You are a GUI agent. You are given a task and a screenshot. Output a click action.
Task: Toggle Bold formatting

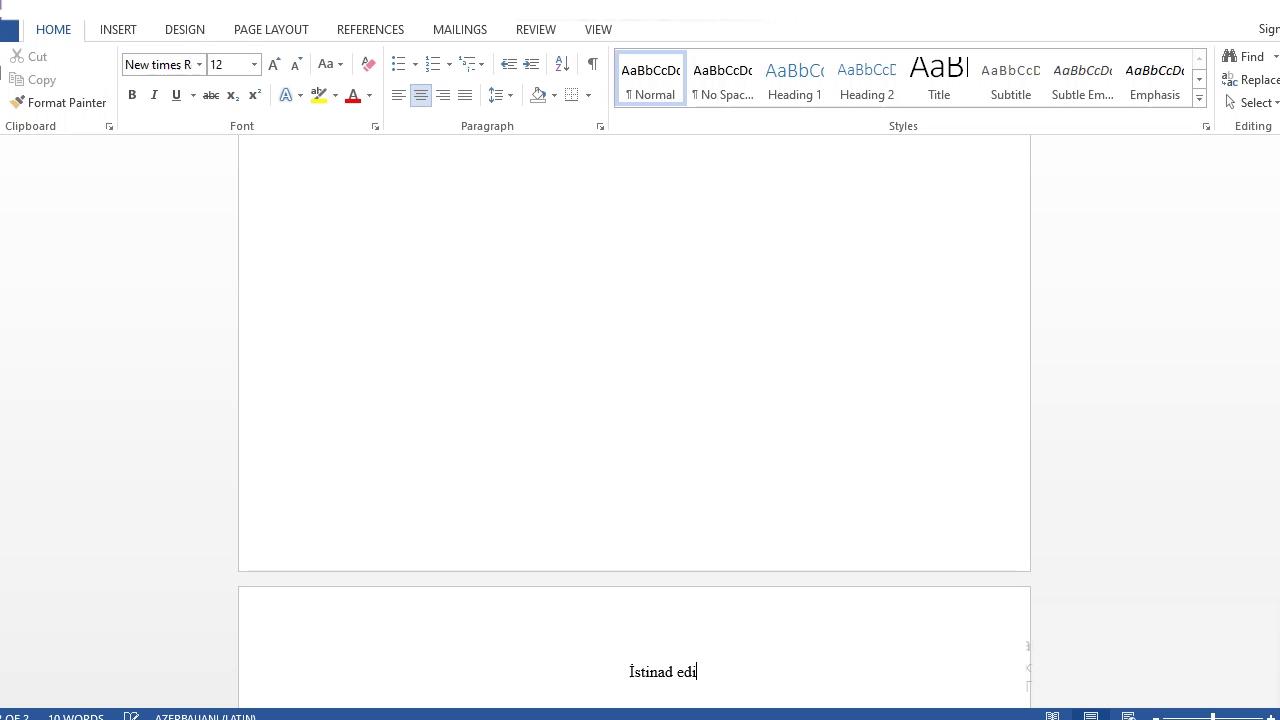[132, 95]
